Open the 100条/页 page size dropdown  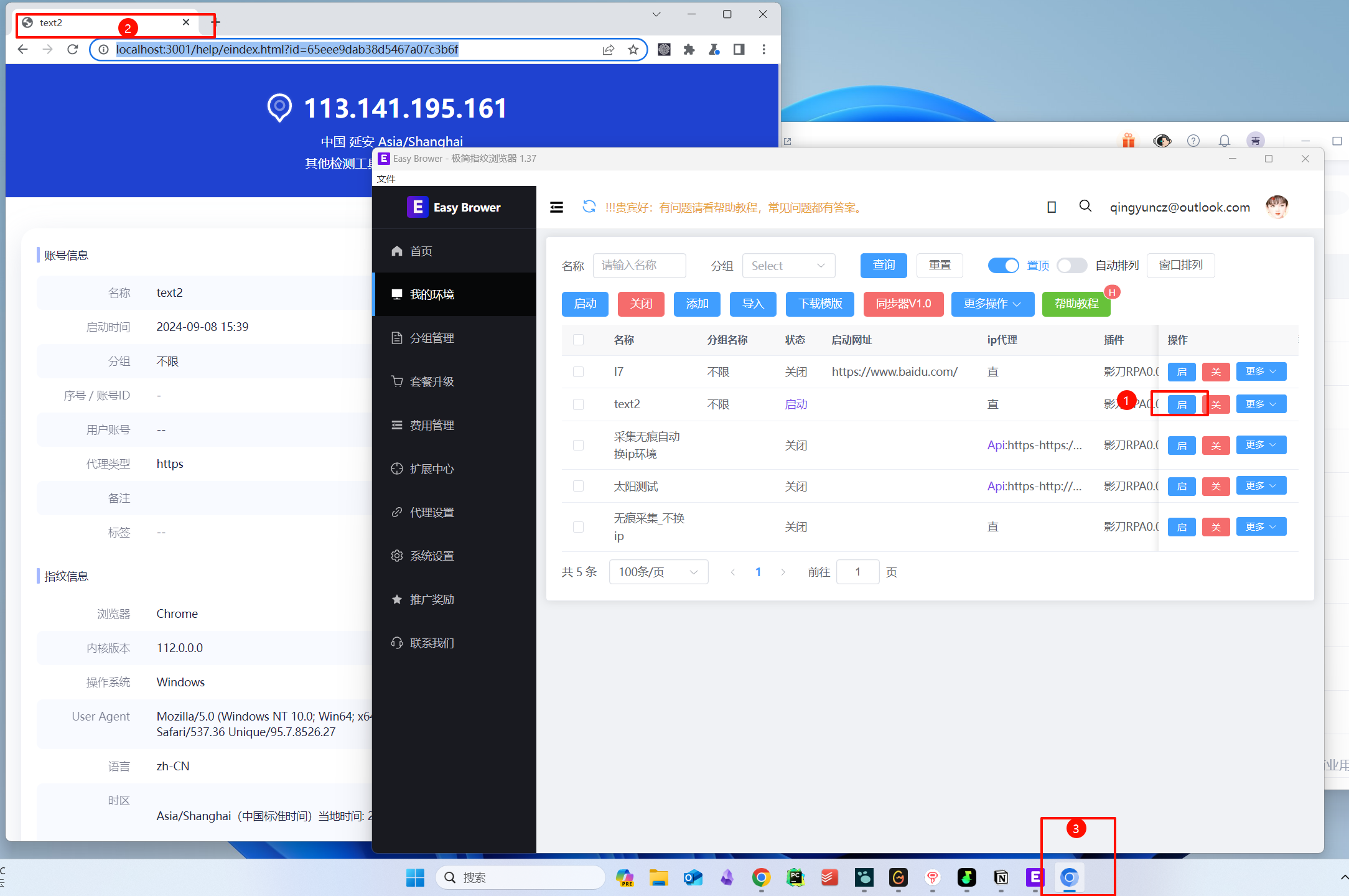click(x=658, y=572)
